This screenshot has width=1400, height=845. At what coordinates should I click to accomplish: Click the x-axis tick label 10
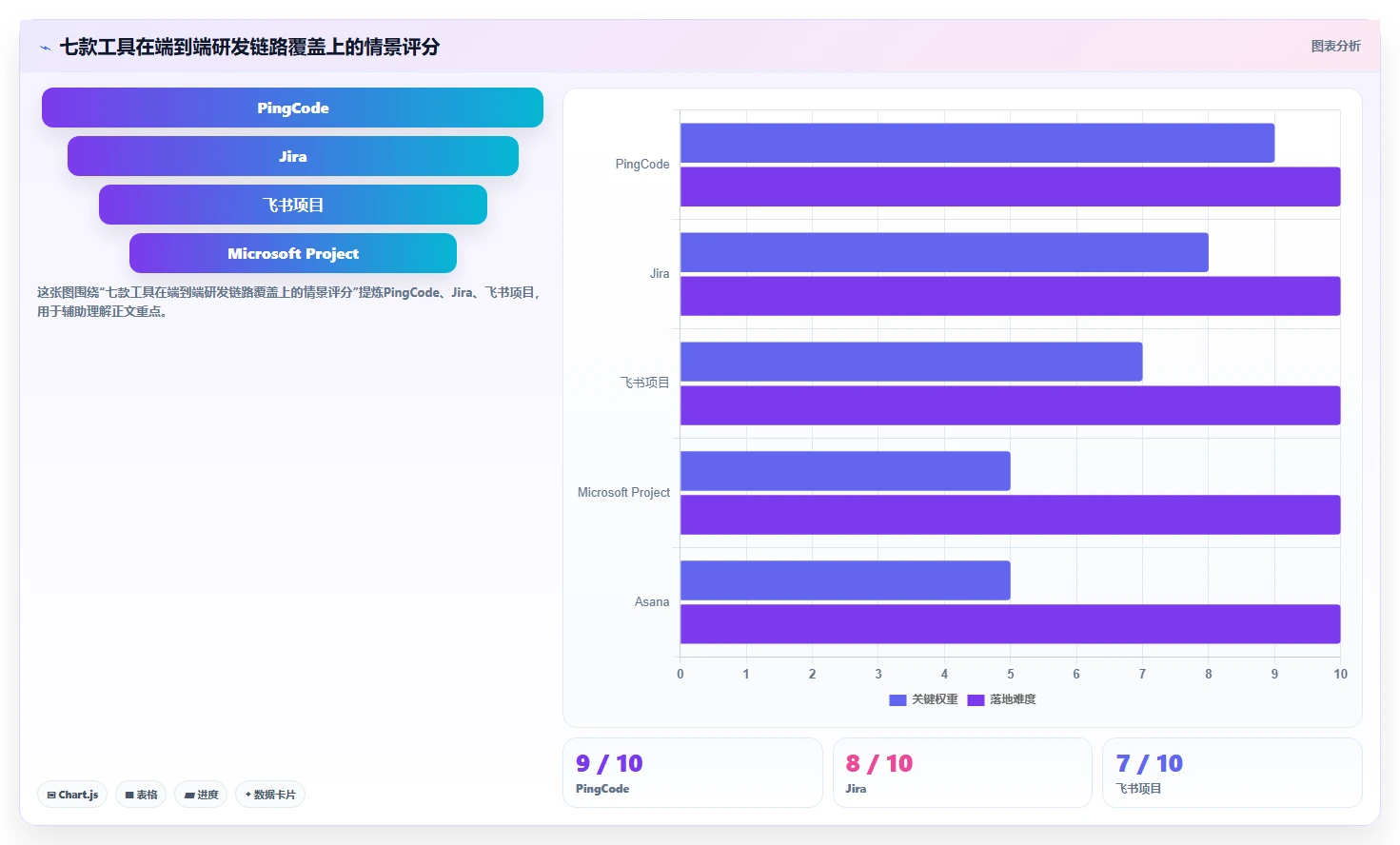pos(1340,674)
